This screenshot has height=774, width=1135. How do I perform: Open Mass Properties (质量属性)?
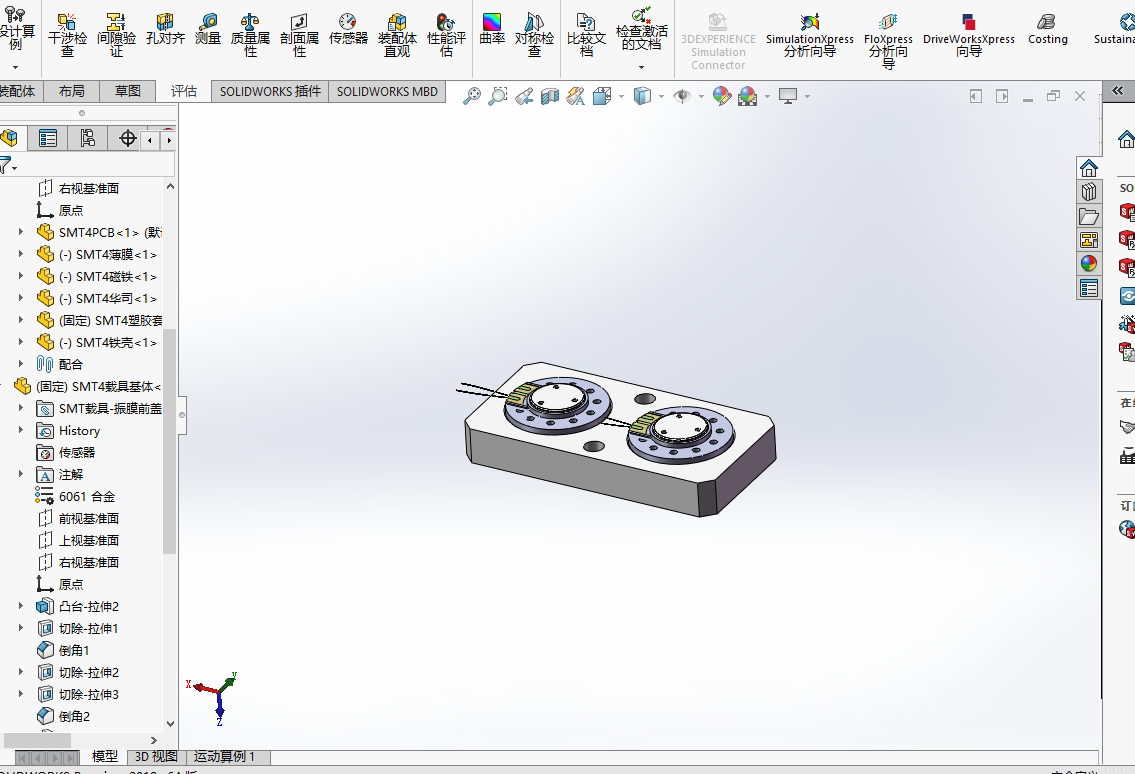click(x=250, y=35)
